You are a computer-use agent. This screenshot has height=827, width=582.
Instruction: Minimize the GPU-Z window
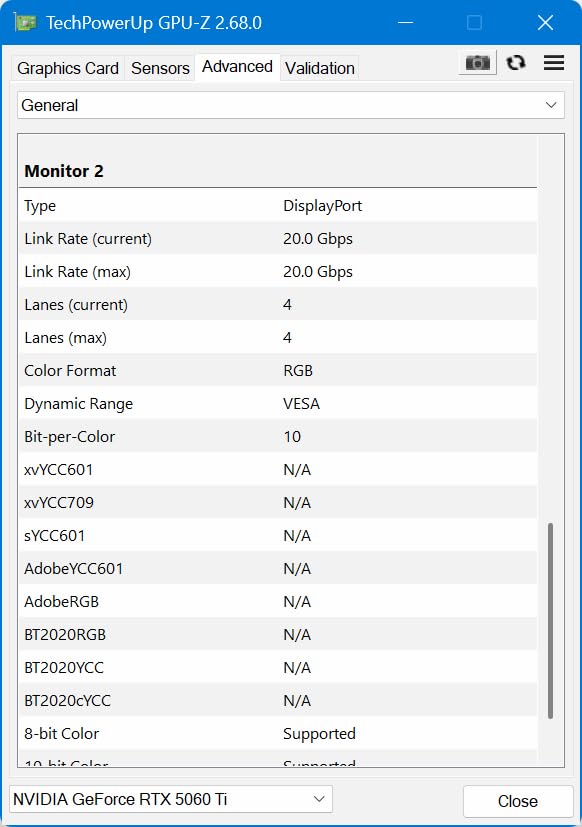405,23
